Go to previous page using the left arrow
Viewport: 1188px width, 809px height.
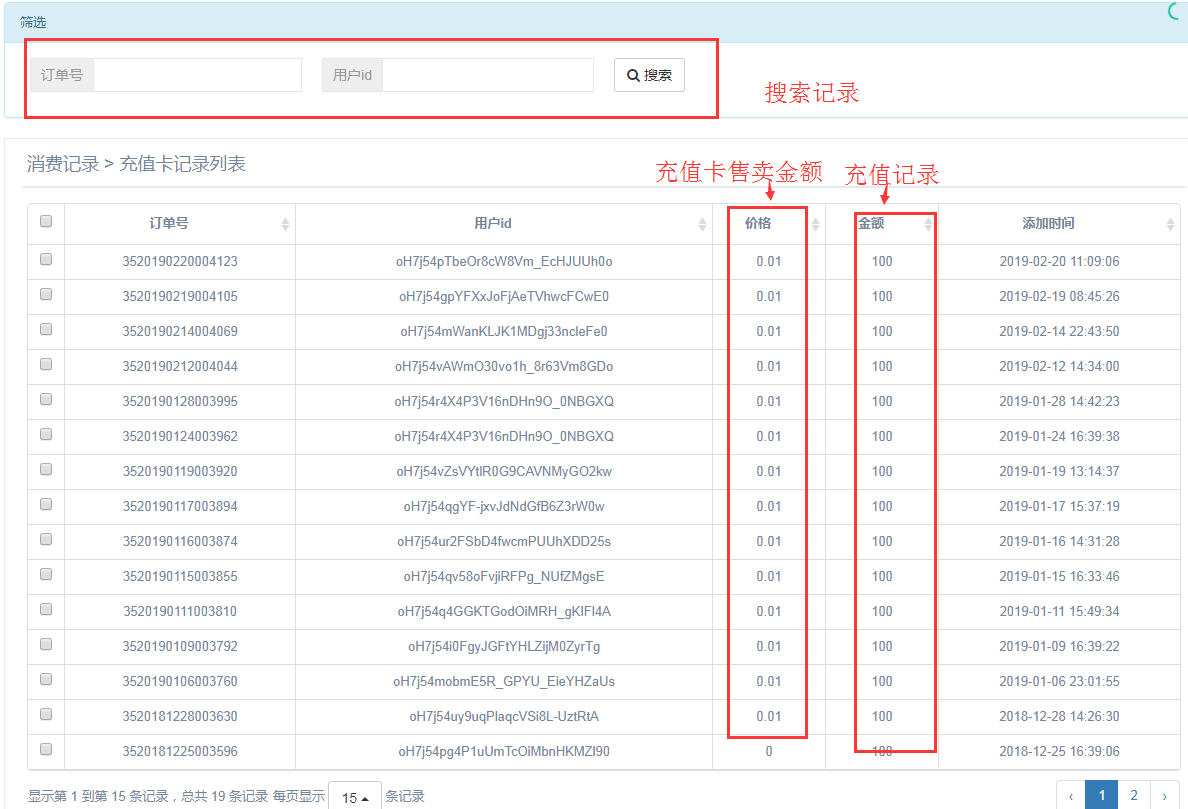coord(1071,796)
